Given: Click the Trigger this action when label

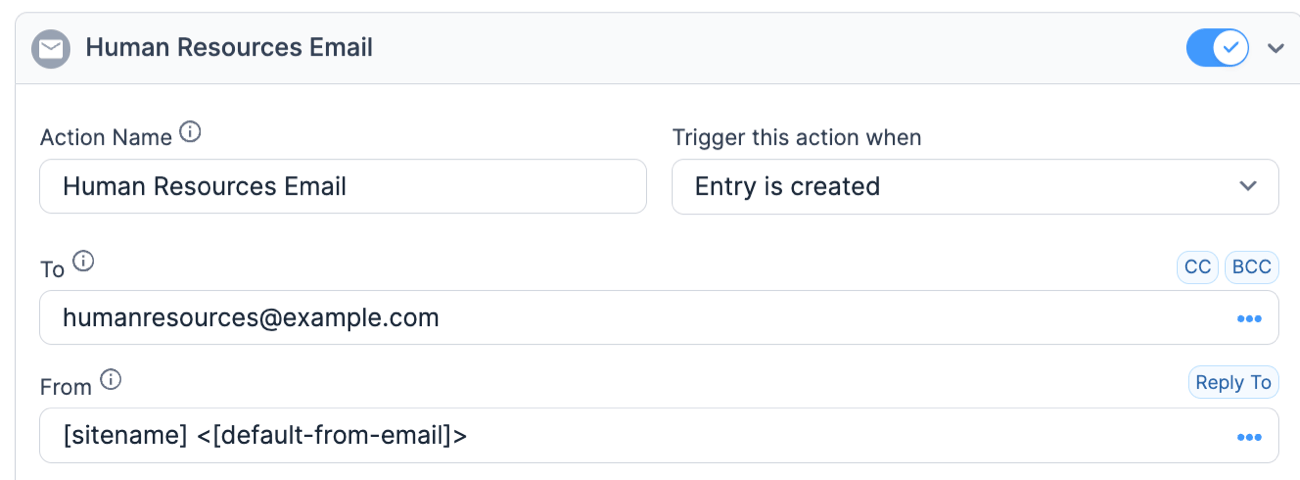Looking at the screenshot, I should pyautogui.click(x=797, y=137).
